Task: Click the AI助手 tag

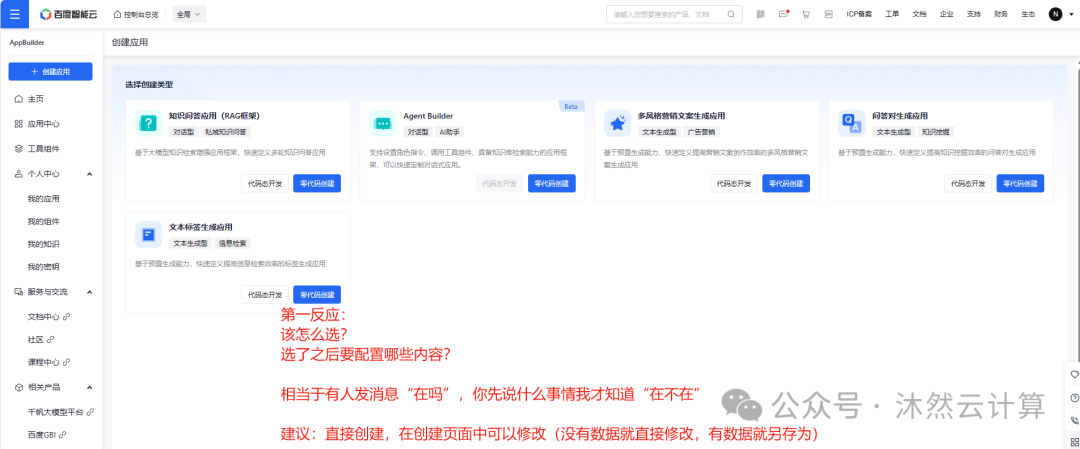Action: point(449,132)
